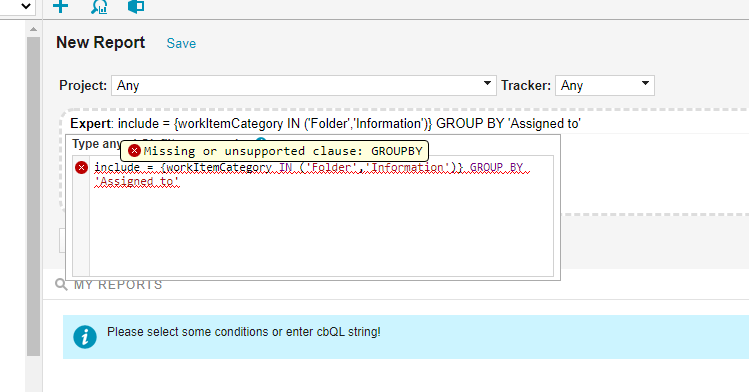Click the Save link
Viewport: 749px width, 392px height.
tap(181, 43)
